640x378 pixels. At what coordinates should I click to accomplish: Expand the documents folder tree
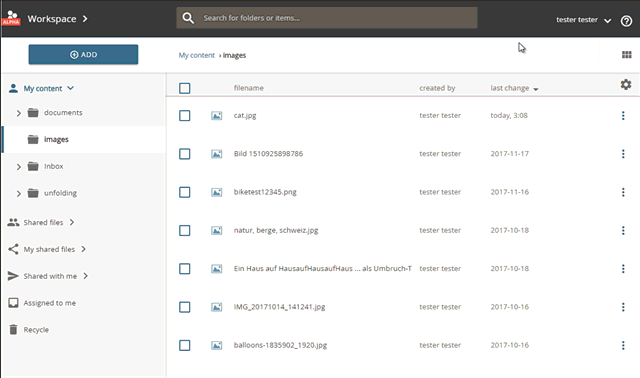pos(18,113)
